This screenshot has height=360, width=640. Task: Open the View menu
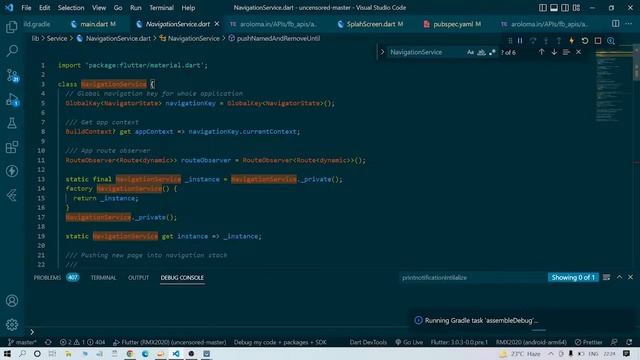click(x=99, y=8)
